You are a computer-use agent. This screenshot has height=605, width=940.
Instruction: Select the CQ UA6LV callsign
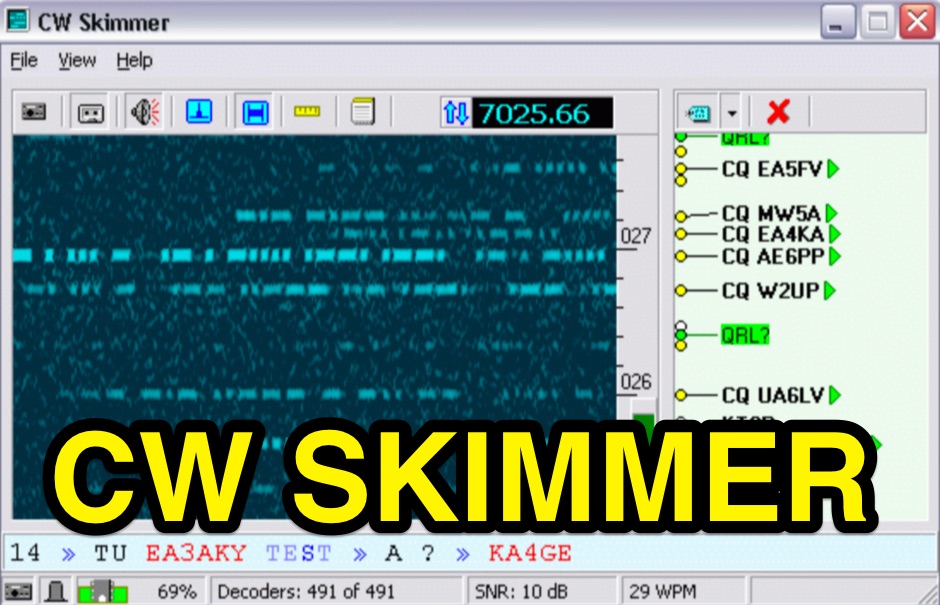tap(773, 395)
